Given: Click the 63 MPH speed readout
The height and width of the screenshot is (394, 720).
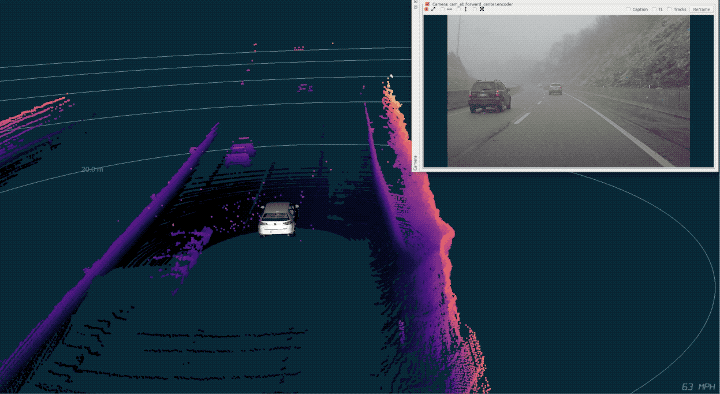Looking at the screenshot, I should click(x=698, y=387).
